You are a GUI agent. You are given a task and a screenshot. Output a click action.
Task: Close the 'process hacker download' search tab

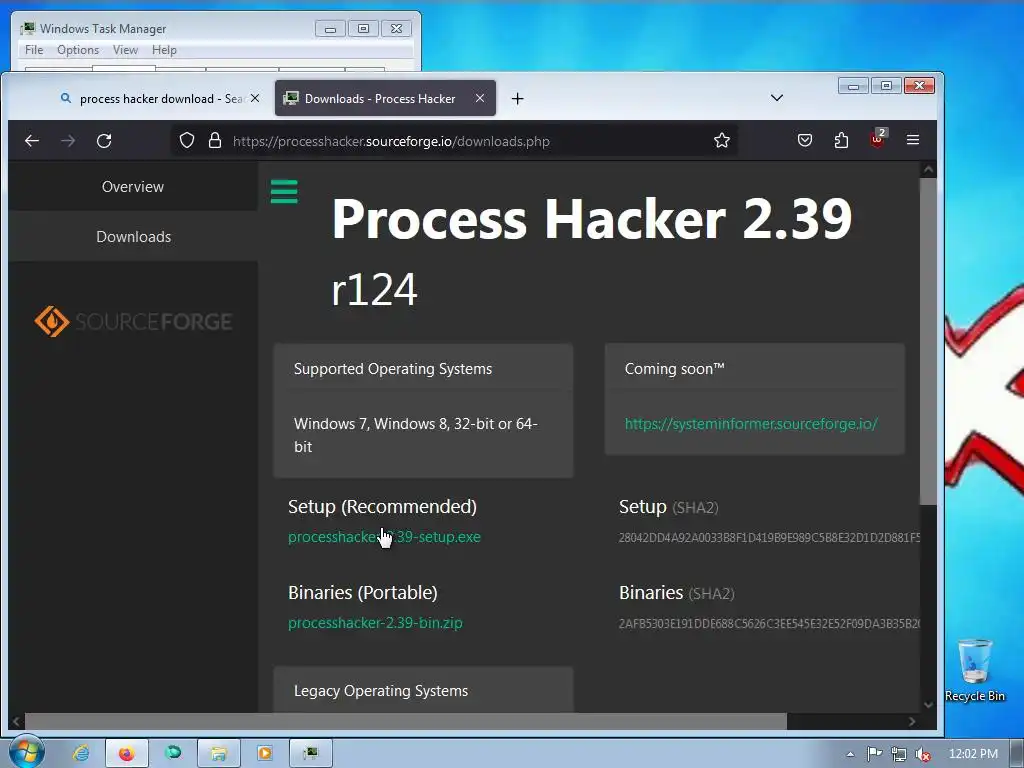coord(255,98)
